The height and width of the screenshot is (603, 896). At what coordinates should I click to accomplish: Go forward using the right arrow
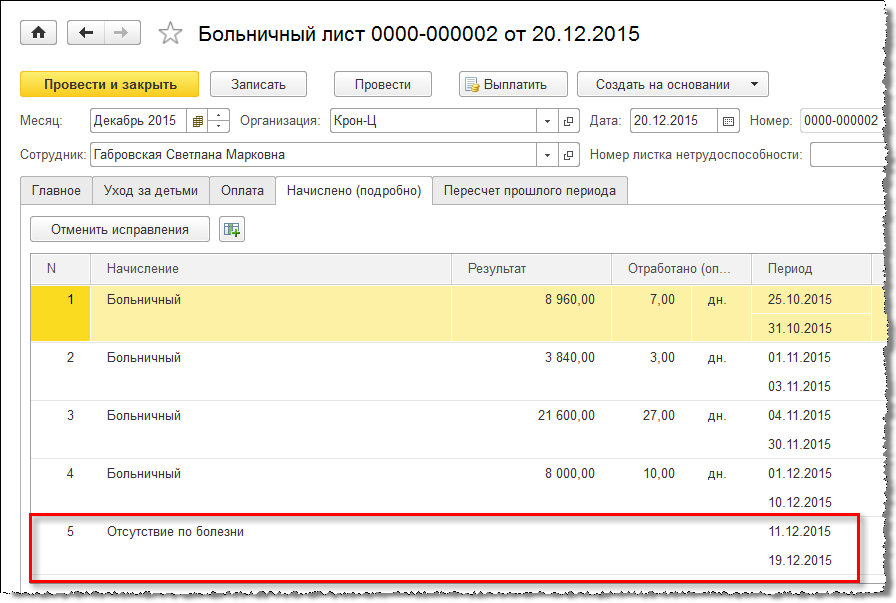pos(121,33)
